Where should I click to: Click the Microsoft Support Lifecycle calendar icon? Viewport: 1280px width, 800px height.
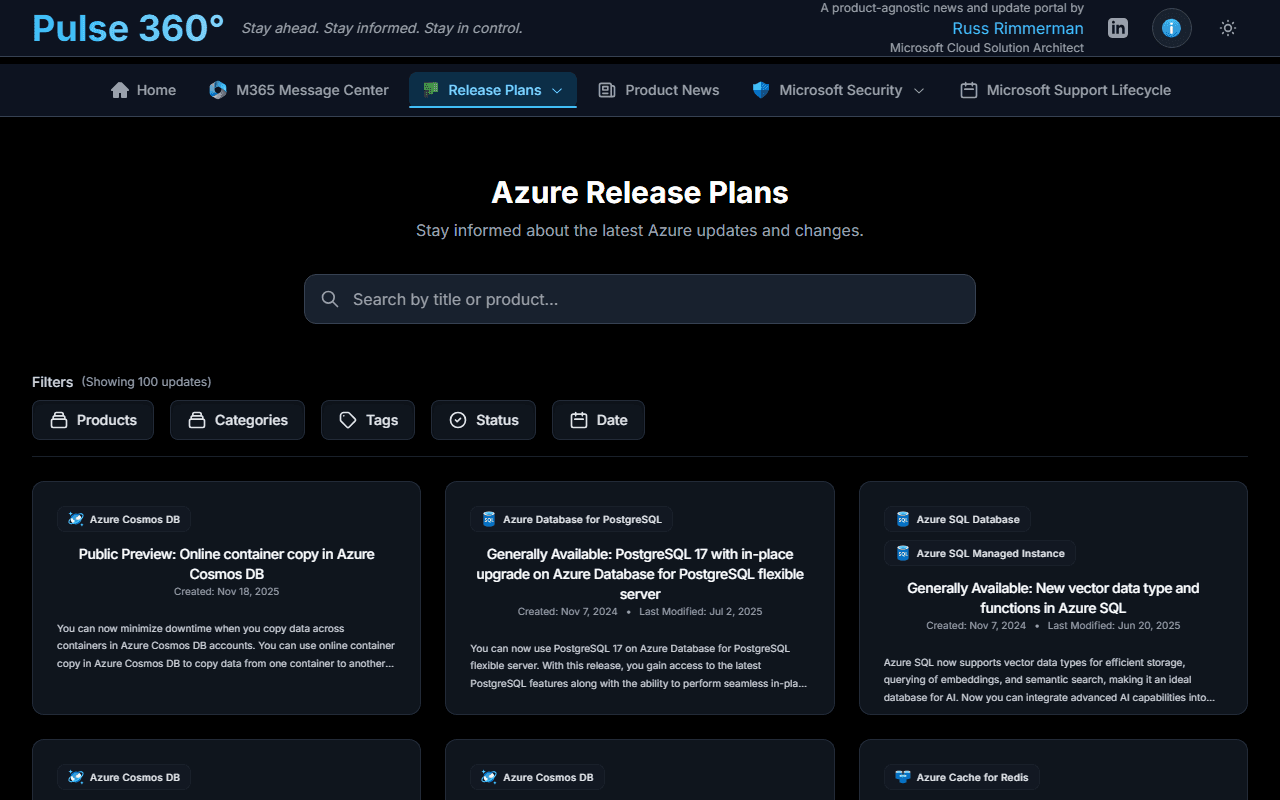coord(969,90)
